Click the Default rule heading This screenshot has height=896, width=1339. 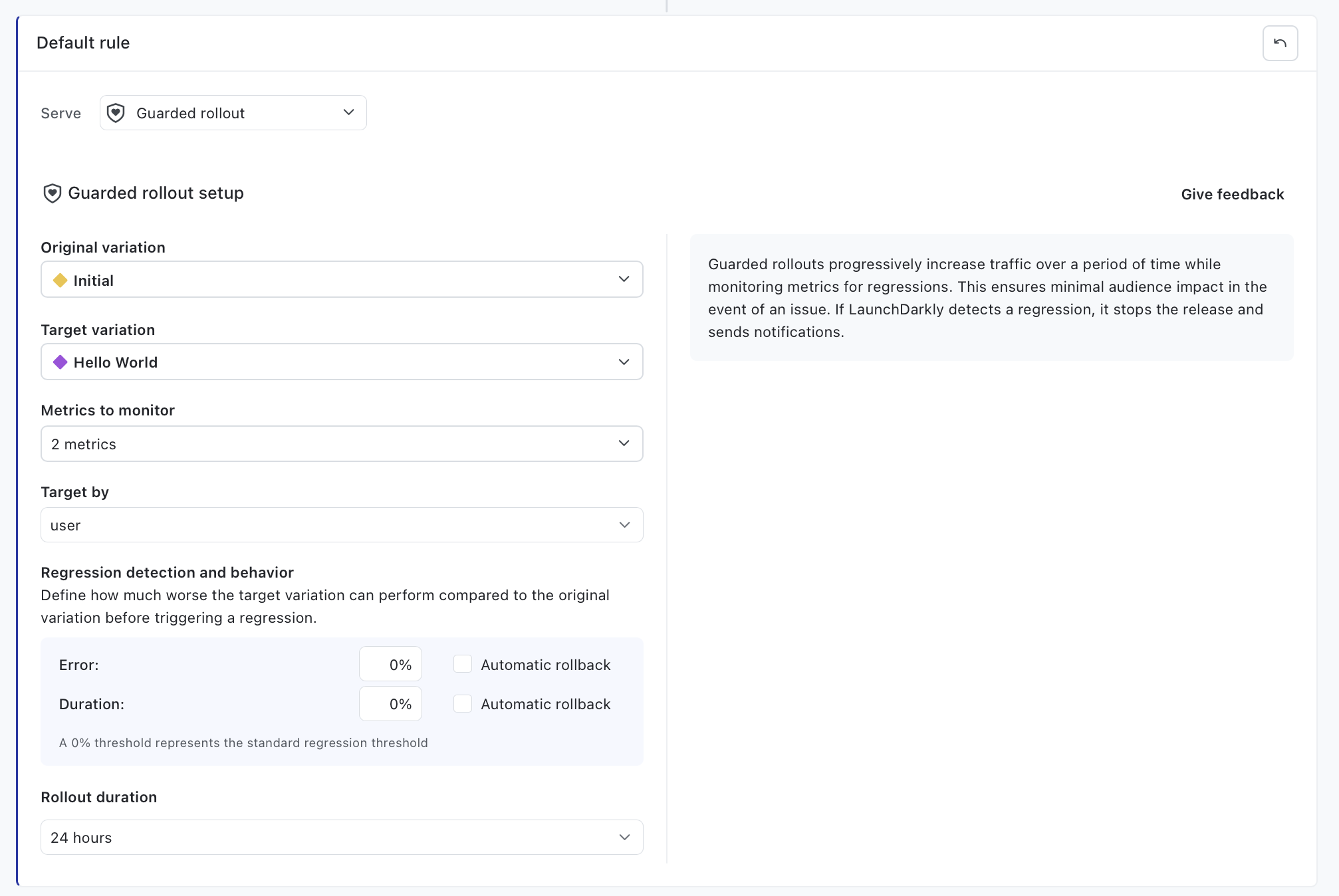pos(83,43)
